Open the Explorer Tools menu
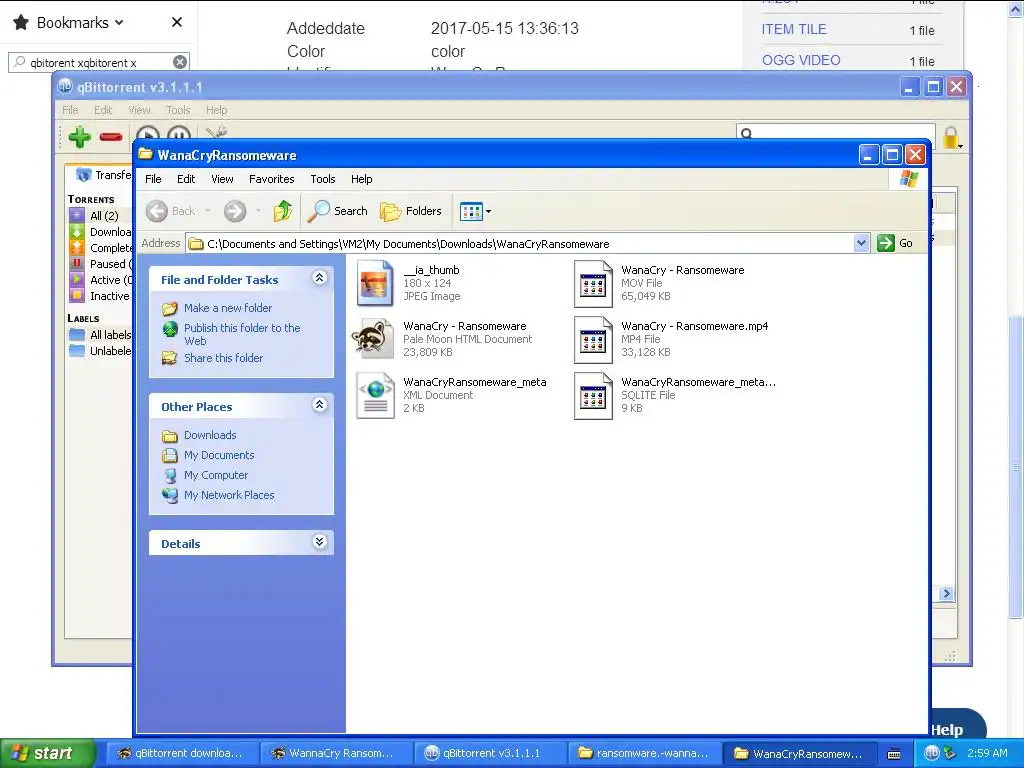The height and width of the screenshot is (768, 1024). 323,179
